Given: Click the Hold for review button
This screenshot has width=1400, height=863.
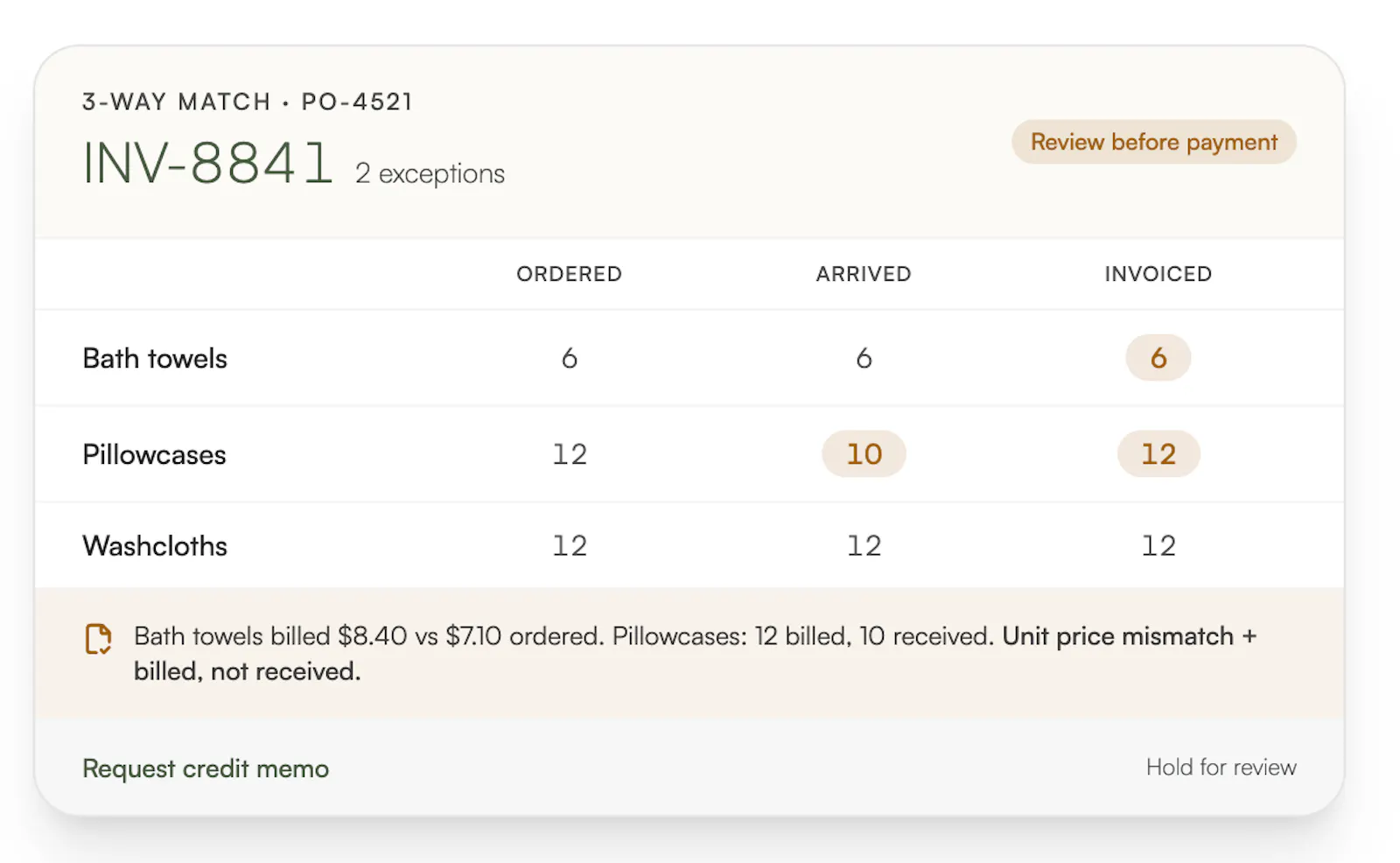Looking at the screenshot, I should (1221, 768).
